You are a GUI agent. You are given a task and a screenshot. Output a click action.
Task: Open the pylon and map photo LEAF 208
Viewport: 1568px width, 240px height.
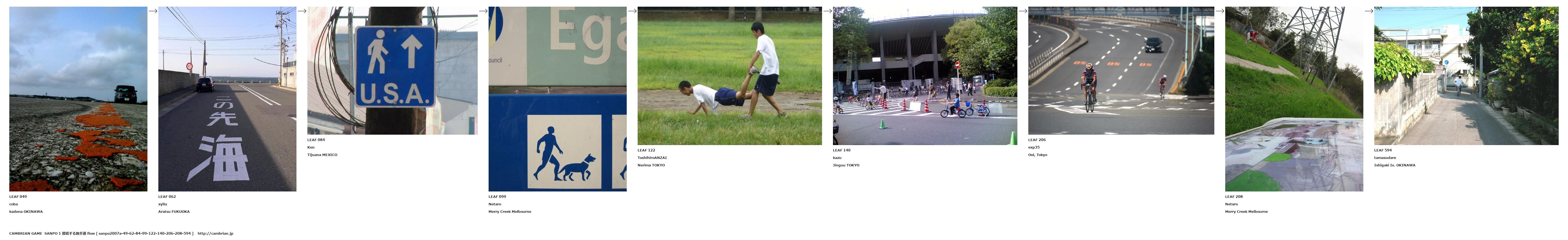pos(1294,99)
